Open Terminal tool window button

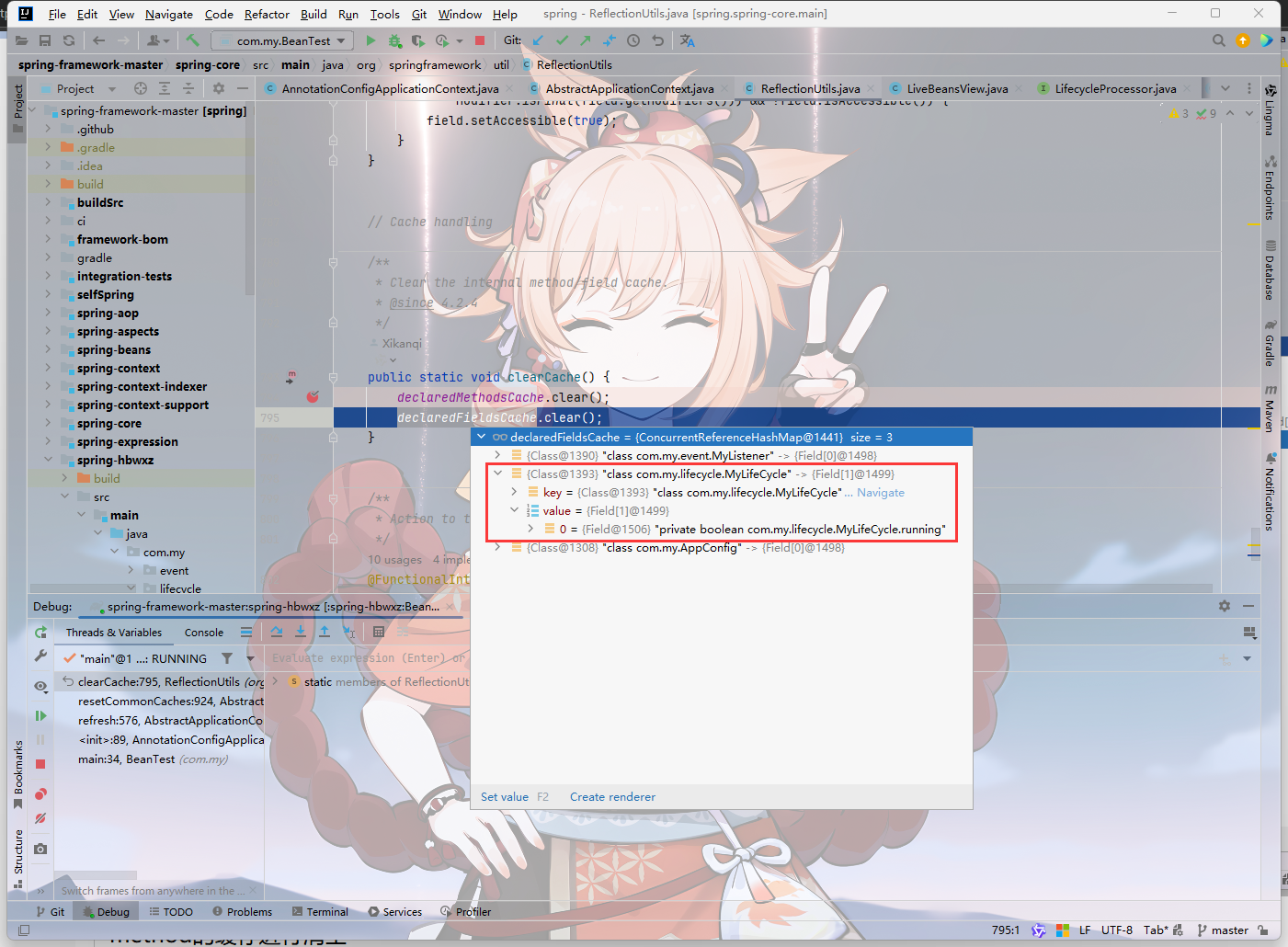click(x=320, y=912)
